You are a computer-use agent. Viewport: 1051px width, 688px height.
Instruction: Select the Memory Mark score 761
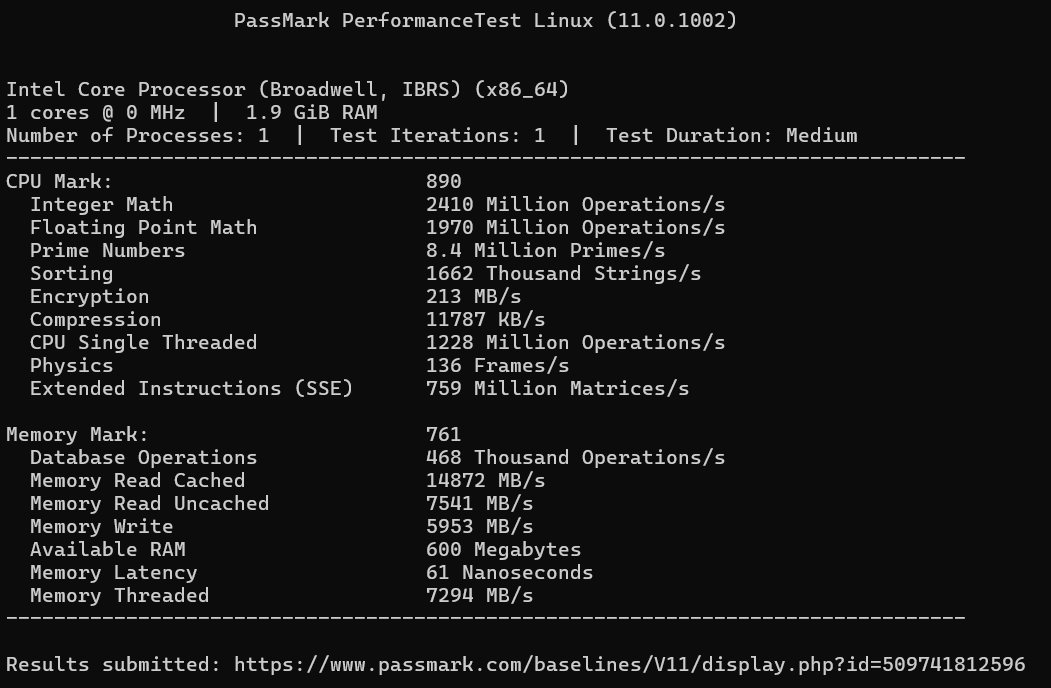coord(444,435)
